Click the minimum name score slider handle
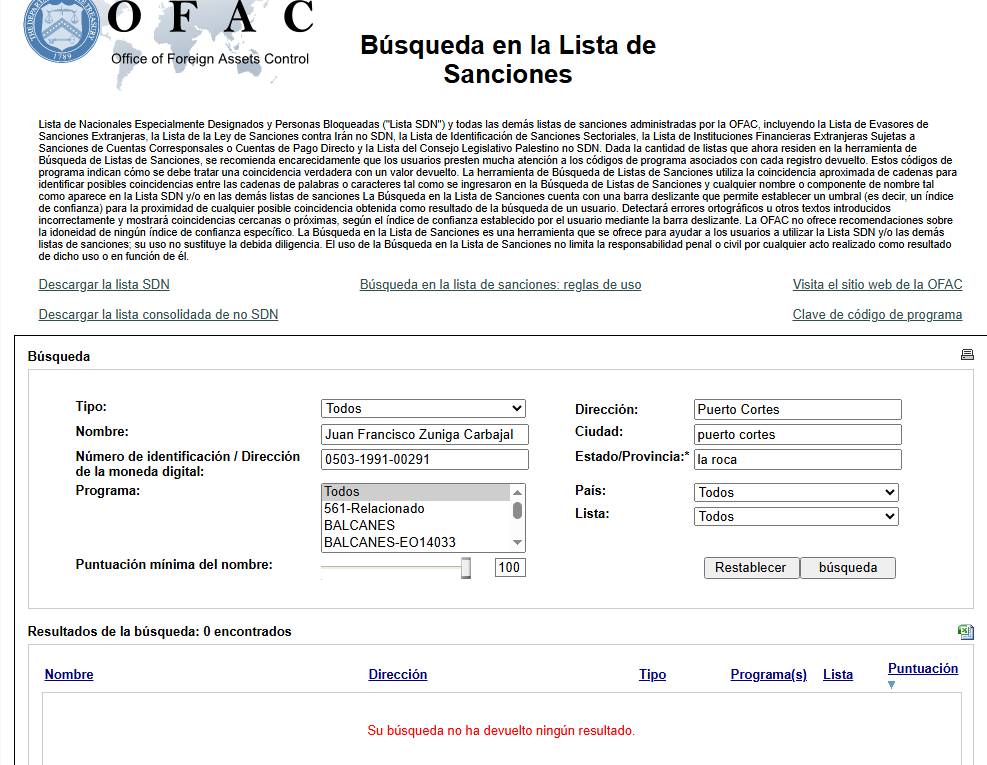Viewport: 987px width, 765px height. (x=465, y=568)
